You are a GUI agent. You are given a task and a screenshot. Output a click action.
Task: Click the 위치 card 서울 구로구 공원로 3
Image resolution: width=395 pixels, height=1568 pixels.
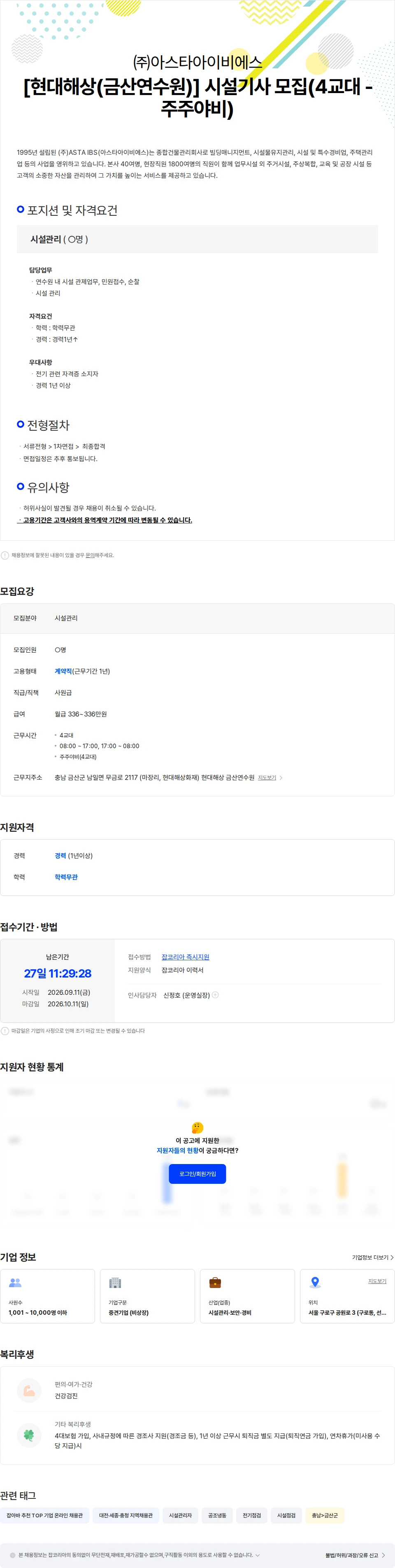347,1296
